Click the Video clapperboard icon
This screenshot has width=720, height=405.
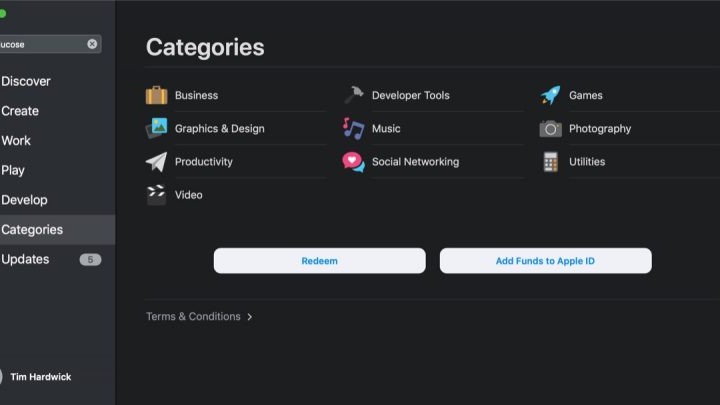156,195
